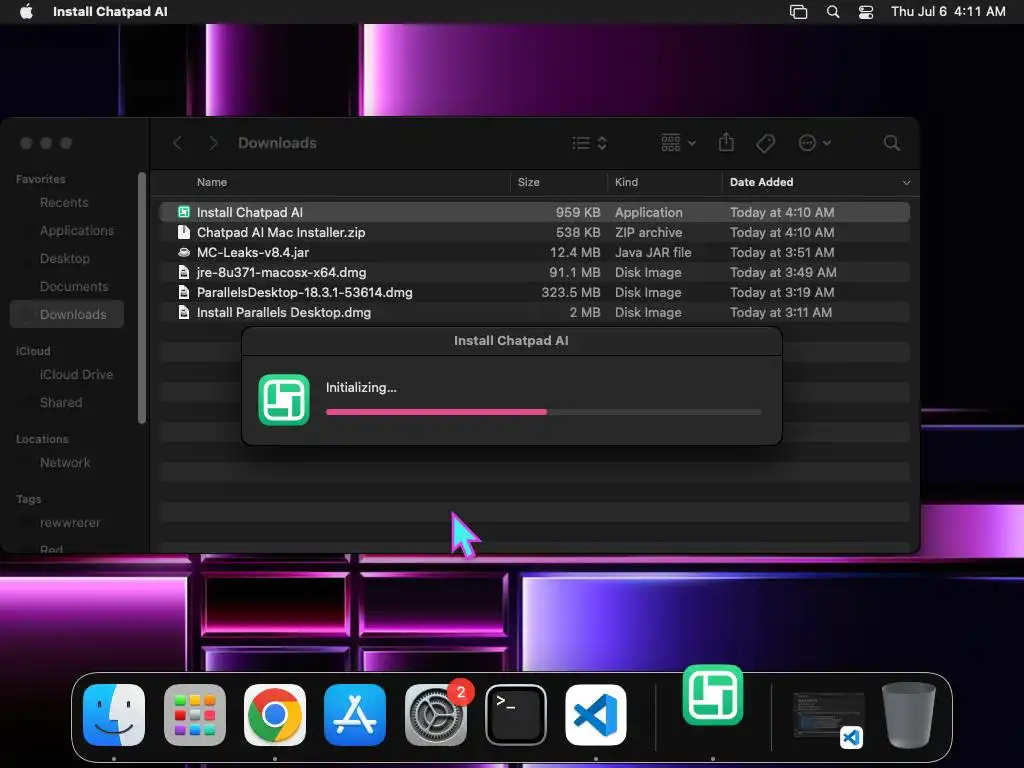Click the 959 KB size cell
This screenshot has height=768, width=1024.
(x=577, y=212)
